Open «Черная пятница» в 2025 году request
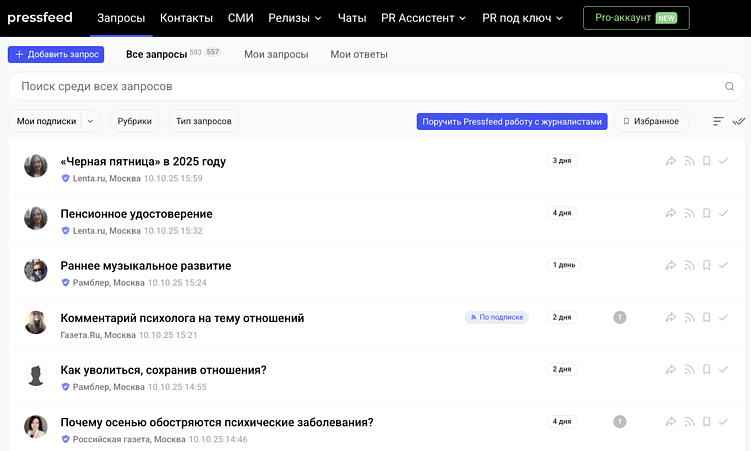The image size is (751, 451). point(143,161)
